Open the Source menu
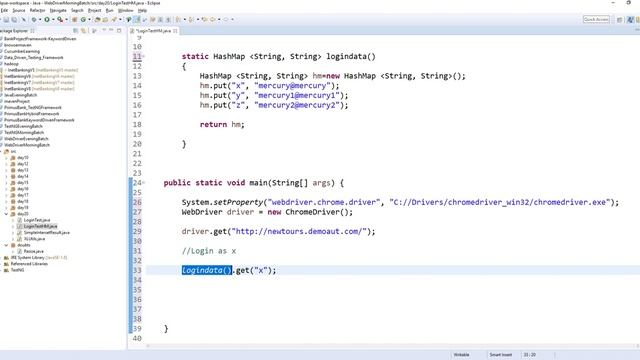The width and height of the screenshot is (640, 360). pyautogui.click(x=19, y=10)
